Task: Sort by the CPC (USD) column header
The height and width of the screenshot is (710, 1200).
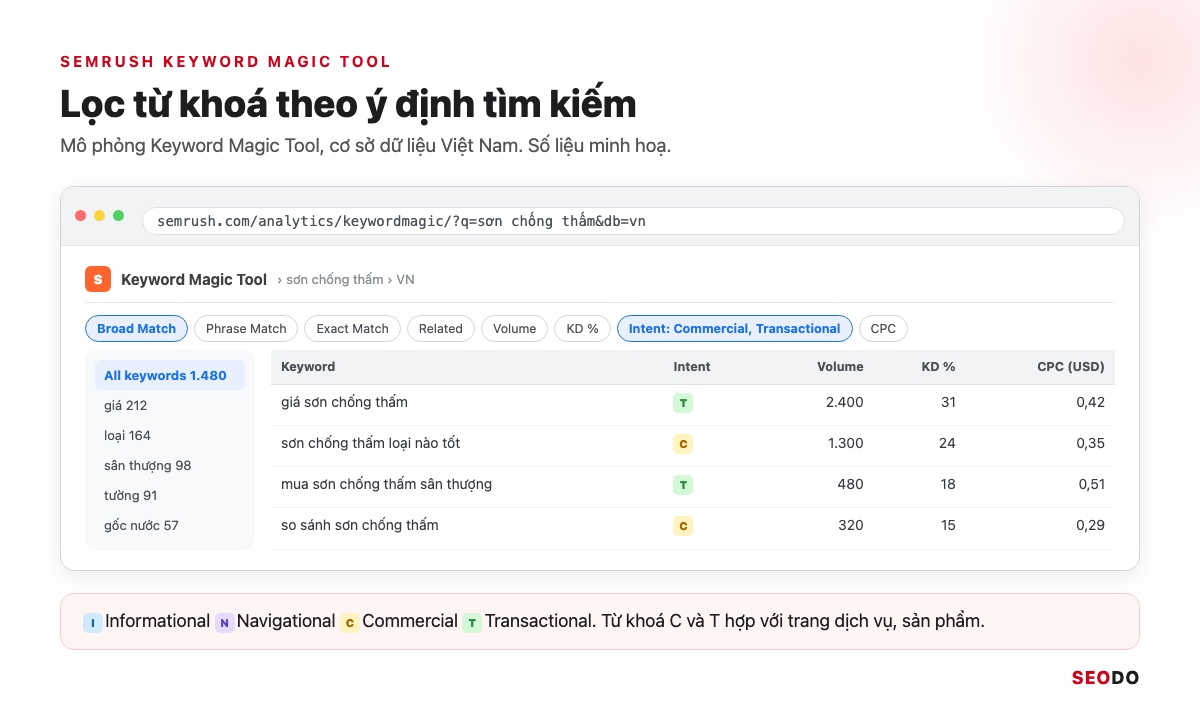Action: pyautogui.click(x=1071, y=367)
